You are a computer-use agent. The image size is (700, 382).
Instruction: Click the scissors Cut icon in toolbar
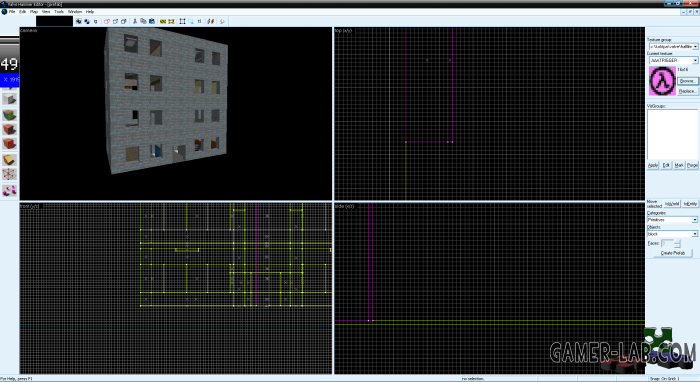[135, 21]
